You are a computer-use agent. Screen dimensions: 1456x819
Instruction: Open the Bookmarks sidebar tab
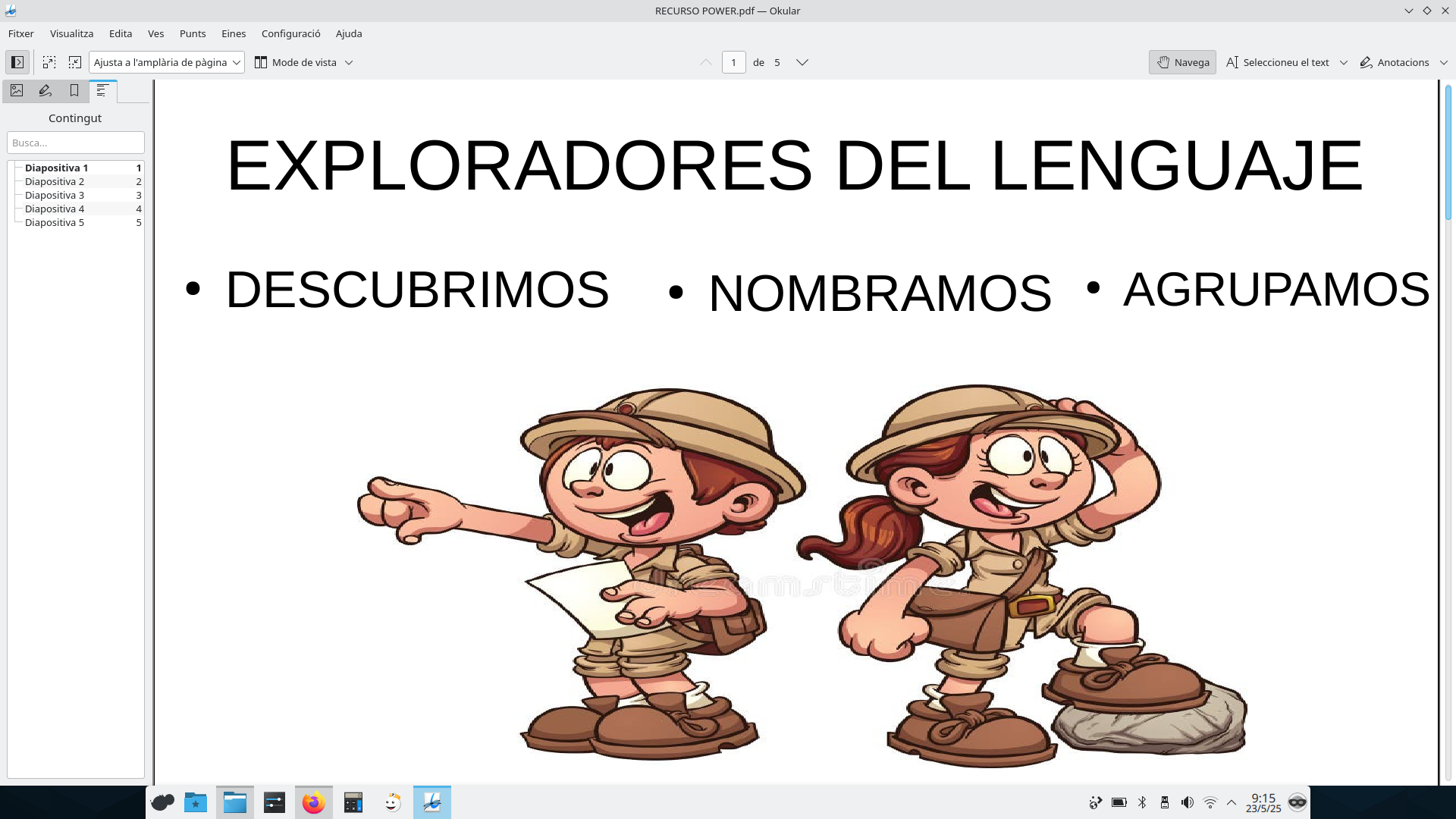[74, 90]
